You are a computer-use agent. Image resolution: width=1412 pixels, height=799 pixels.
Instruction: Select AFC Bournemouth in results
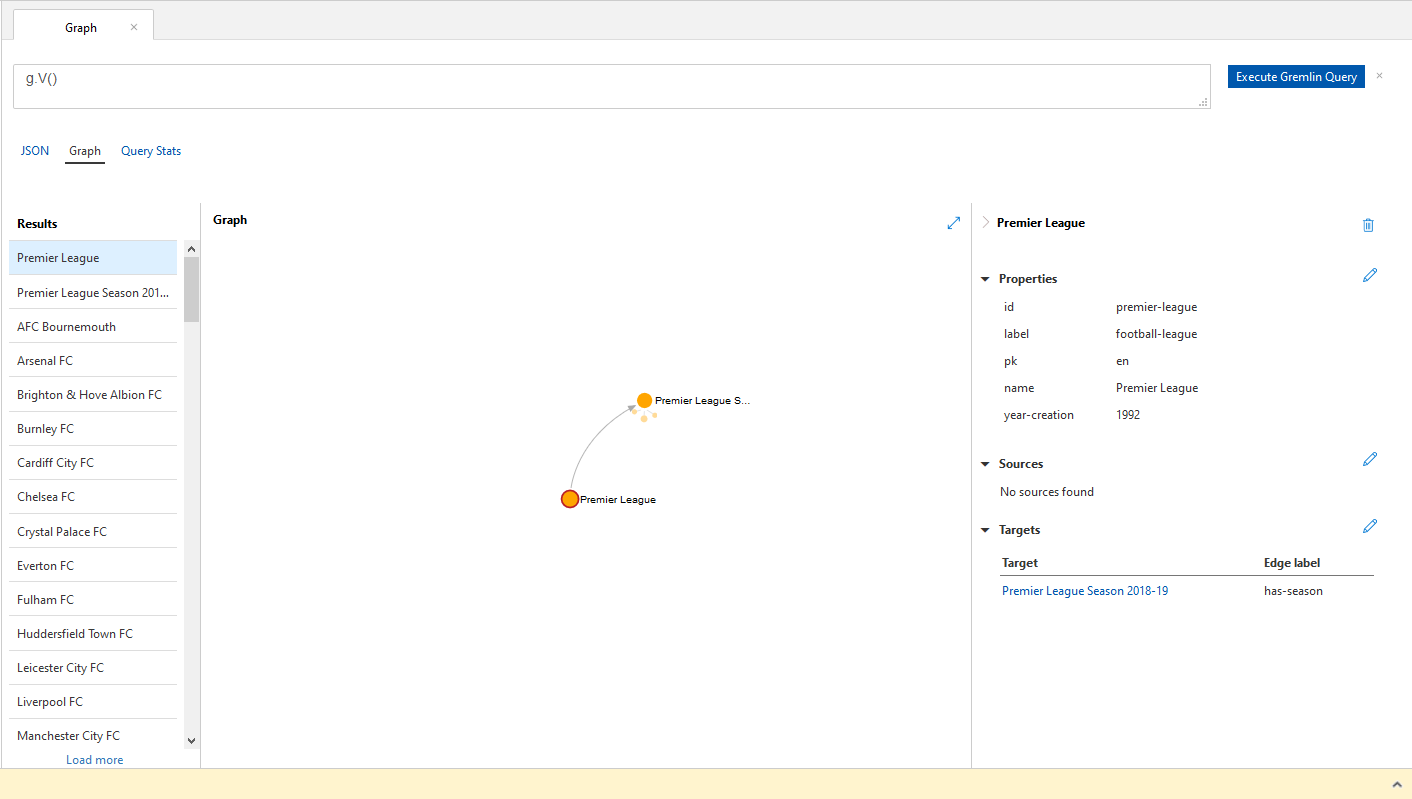(93, 327)
